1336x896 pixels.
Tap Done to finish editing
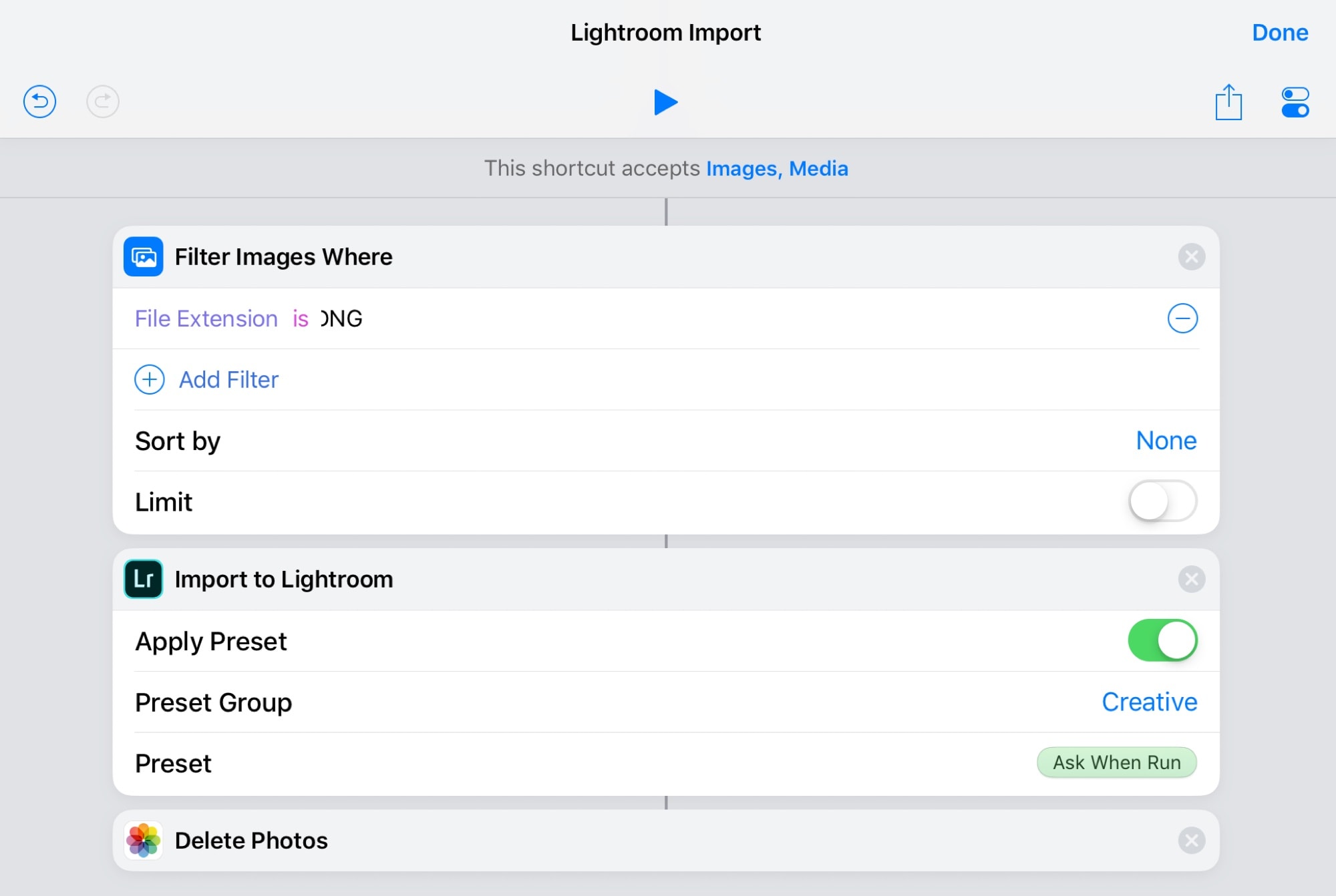[1279, 32]
